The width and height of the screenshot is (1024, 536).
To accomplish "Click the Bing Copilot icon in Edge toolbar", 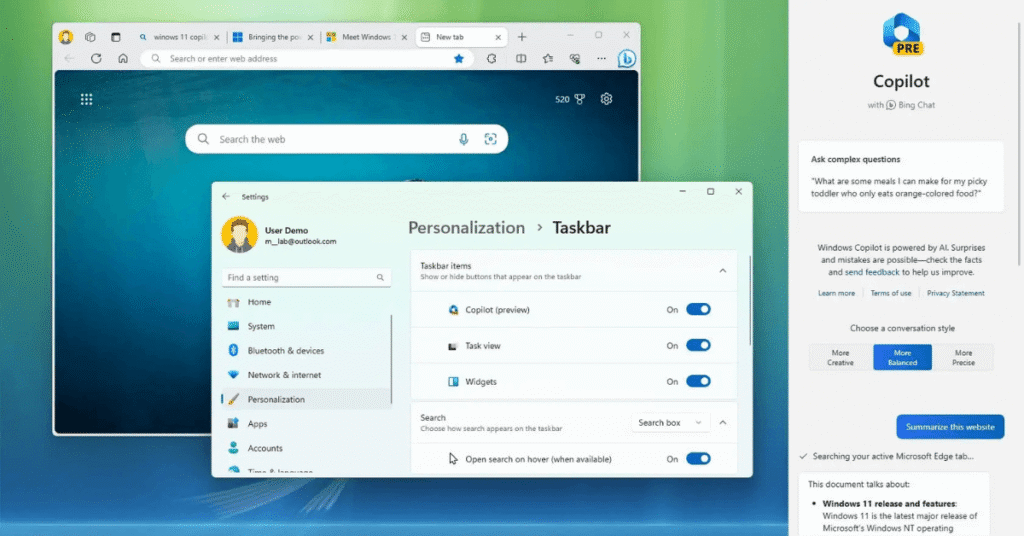I will click(x=627, y=58).
